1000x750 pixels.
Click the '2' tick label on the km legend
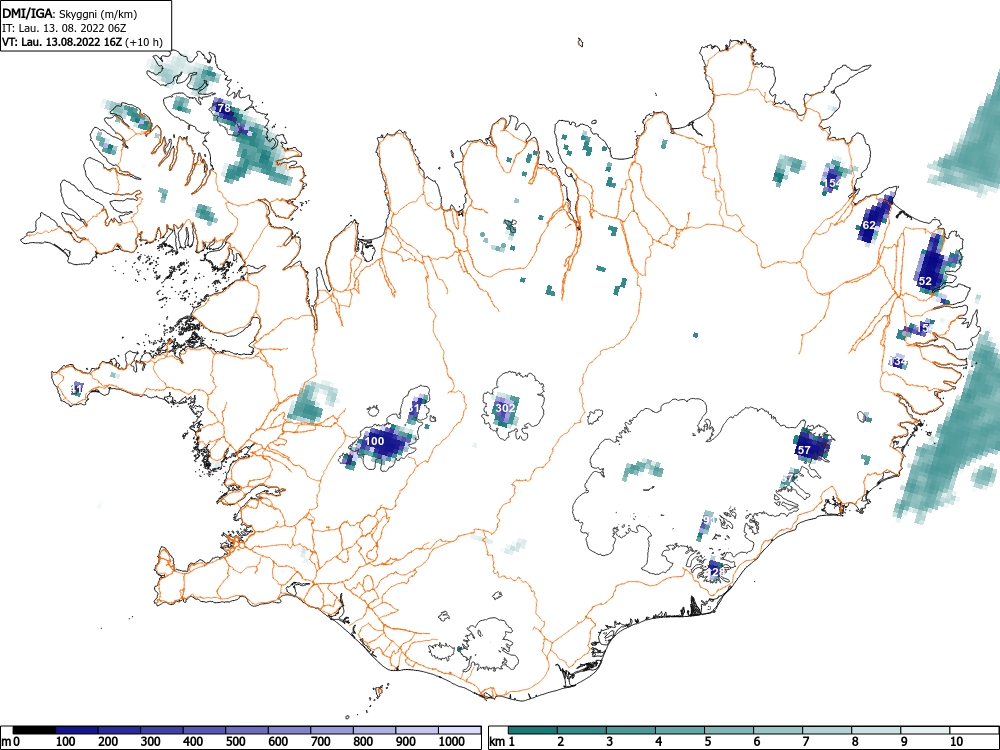tap(561, 741)
